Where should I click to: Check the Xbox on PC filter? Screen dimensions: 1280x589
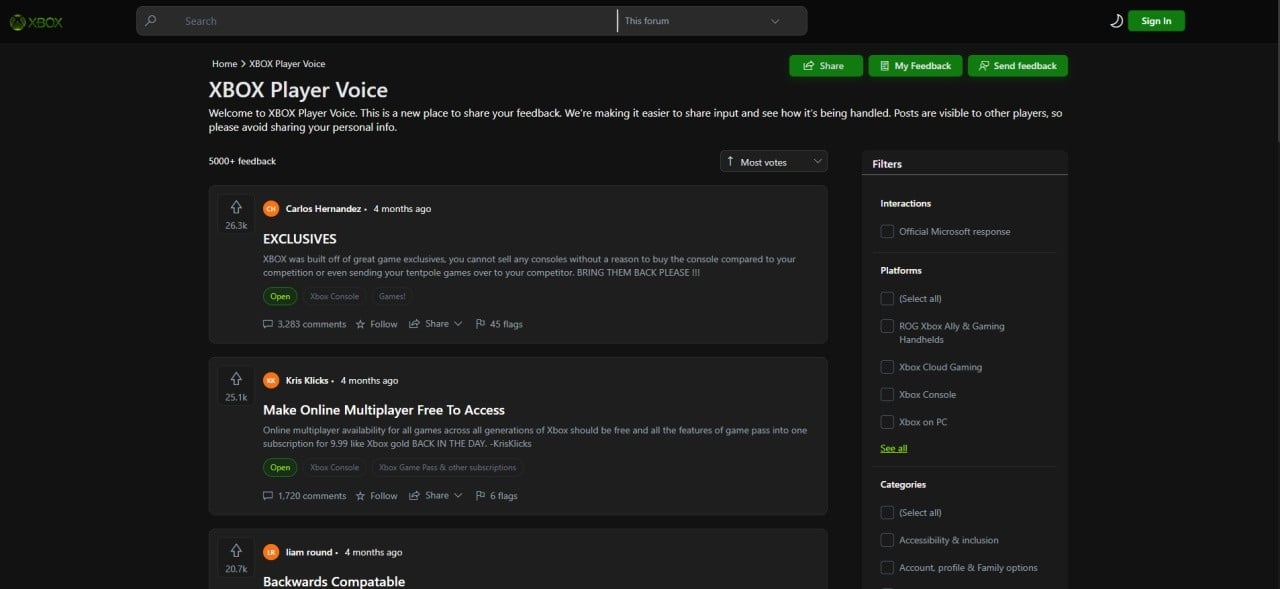(887, 422)
